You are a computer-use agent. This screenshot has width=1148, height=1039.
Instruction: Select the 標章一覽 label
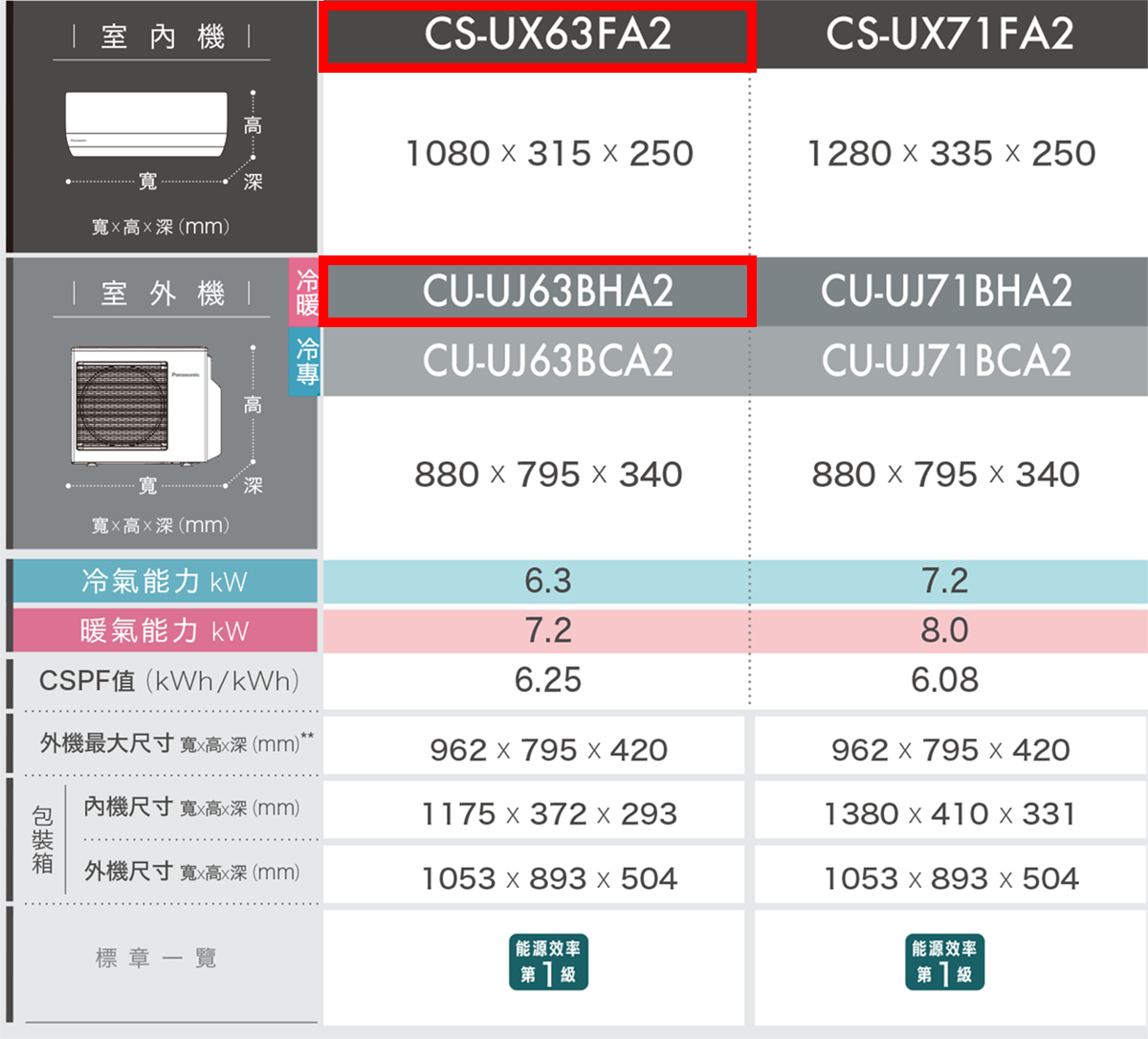[x=156, y=958]
